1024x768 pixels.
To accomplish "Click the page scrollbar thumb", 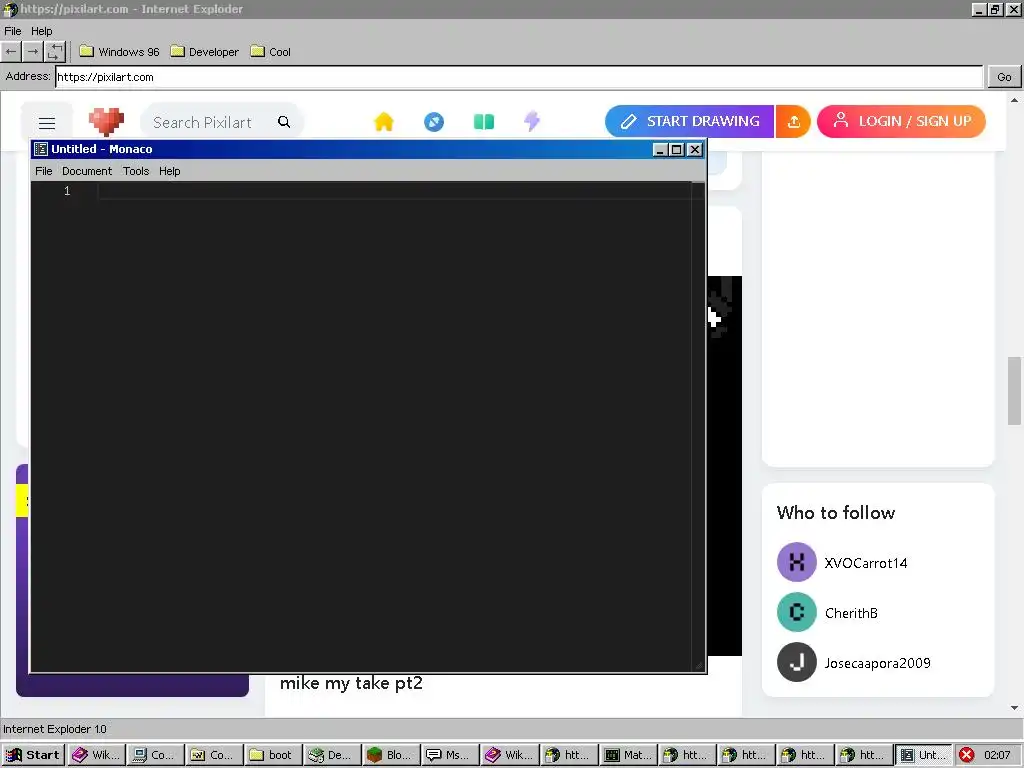I will [x=1014, y=391].
